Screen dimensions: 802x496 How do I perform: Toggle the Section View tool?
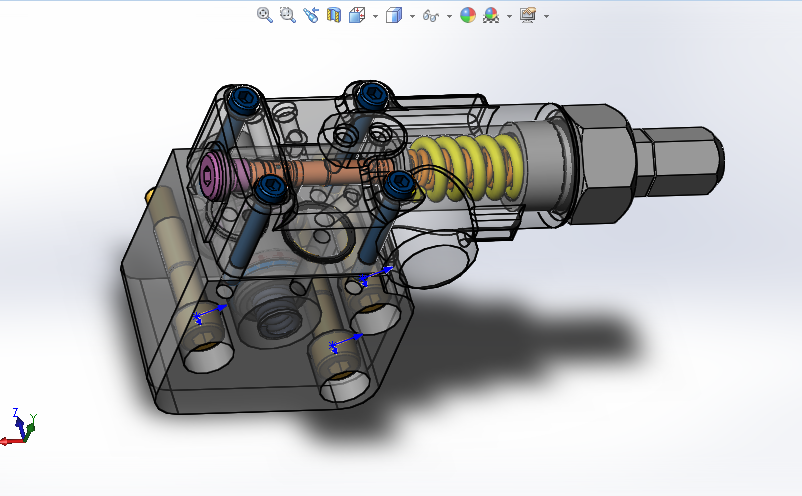333,15
